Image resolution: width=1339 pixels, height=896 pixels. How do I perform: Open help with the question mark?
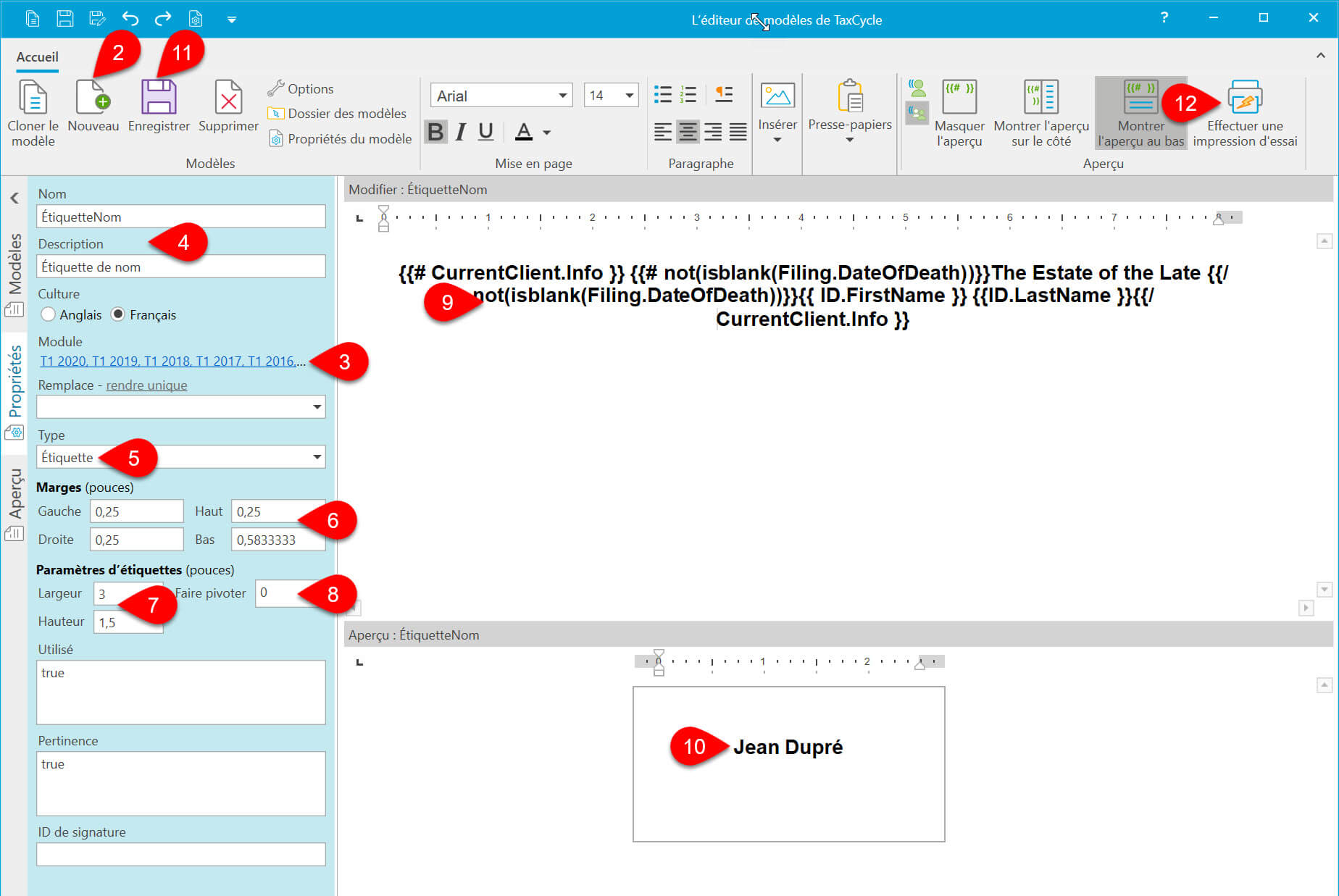tap(1164, 17)
